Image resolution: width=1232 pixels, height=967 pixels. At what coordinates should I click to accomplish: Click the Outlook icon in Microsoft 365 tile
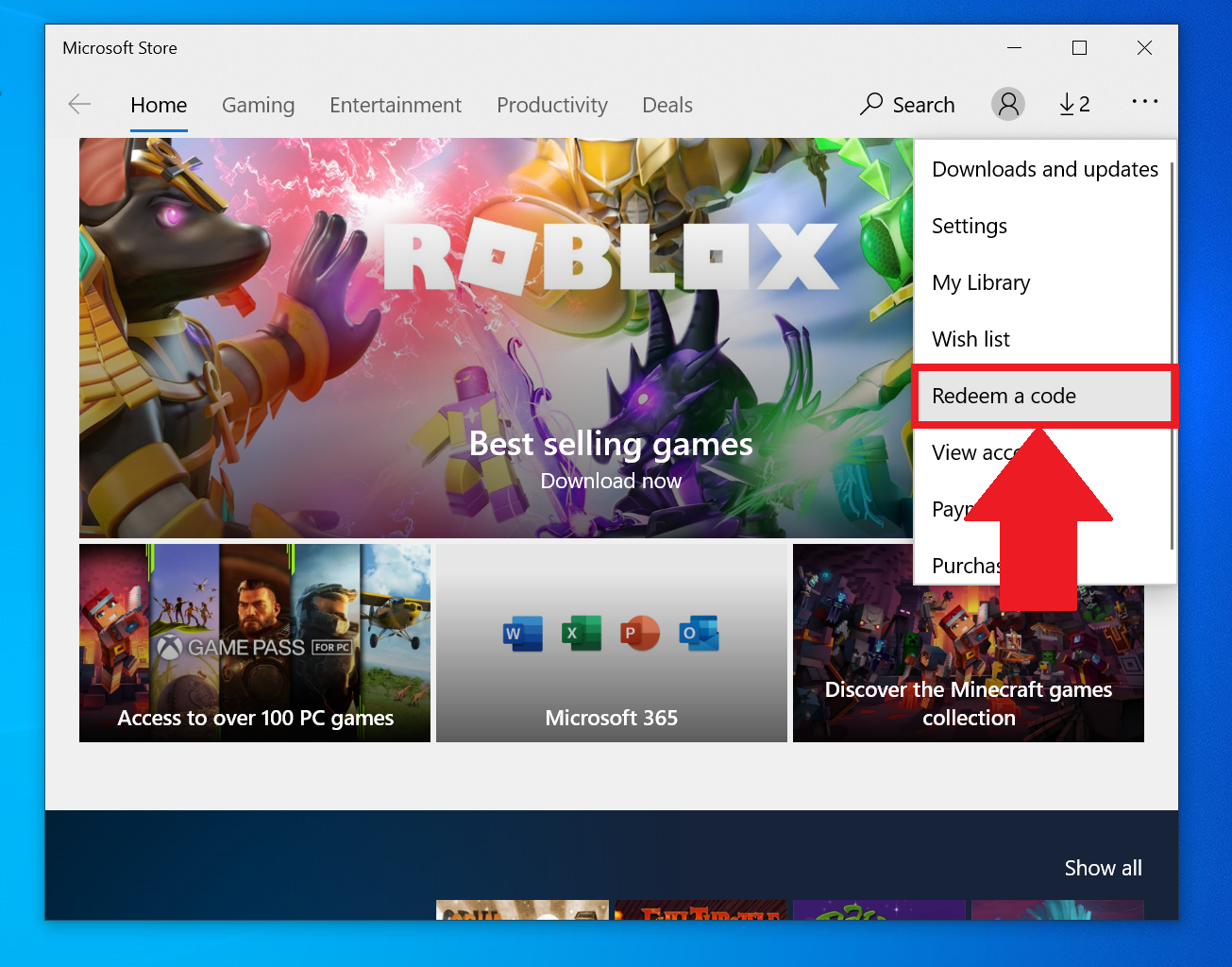(699, 634)
